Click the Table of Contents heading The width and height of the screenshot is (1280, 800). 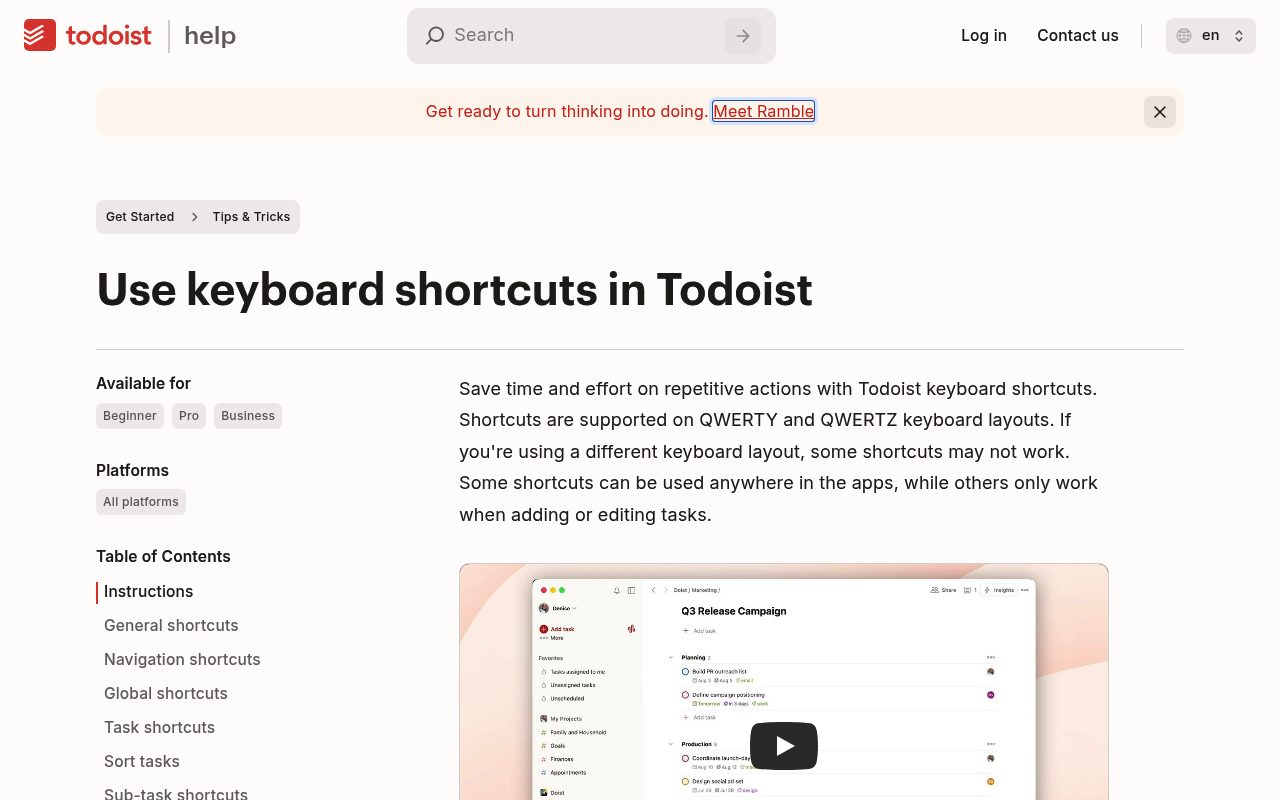(163, 556)
